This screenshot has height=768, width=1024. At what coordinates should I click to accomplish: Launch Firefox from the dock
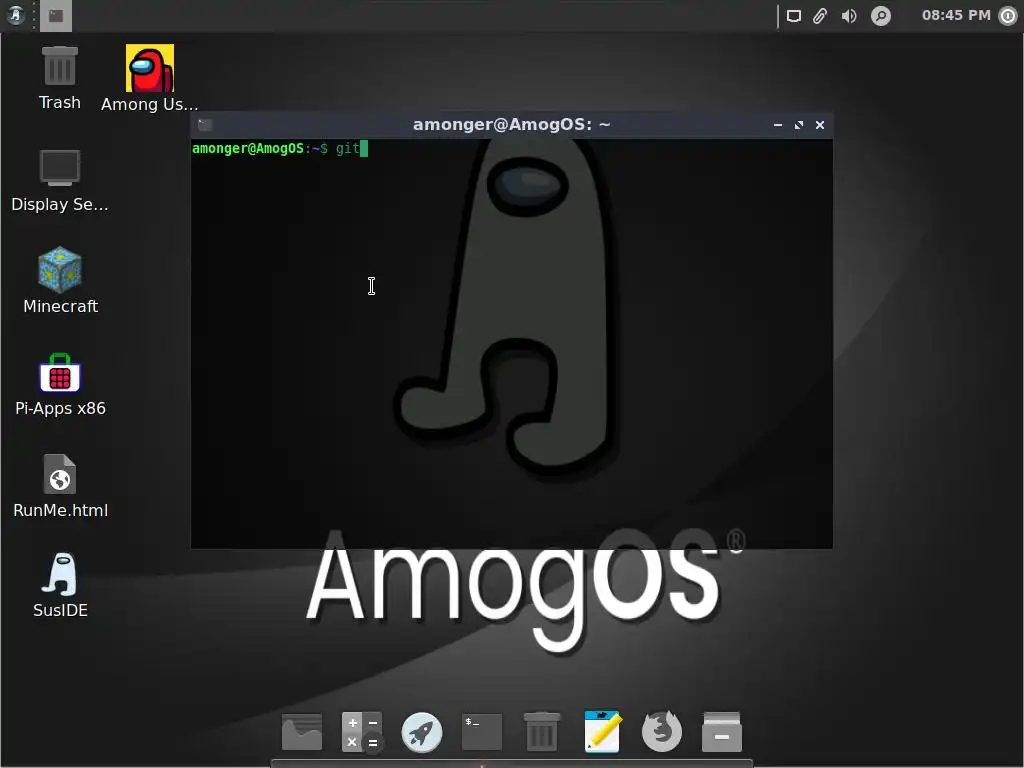[x=662, y=731]
